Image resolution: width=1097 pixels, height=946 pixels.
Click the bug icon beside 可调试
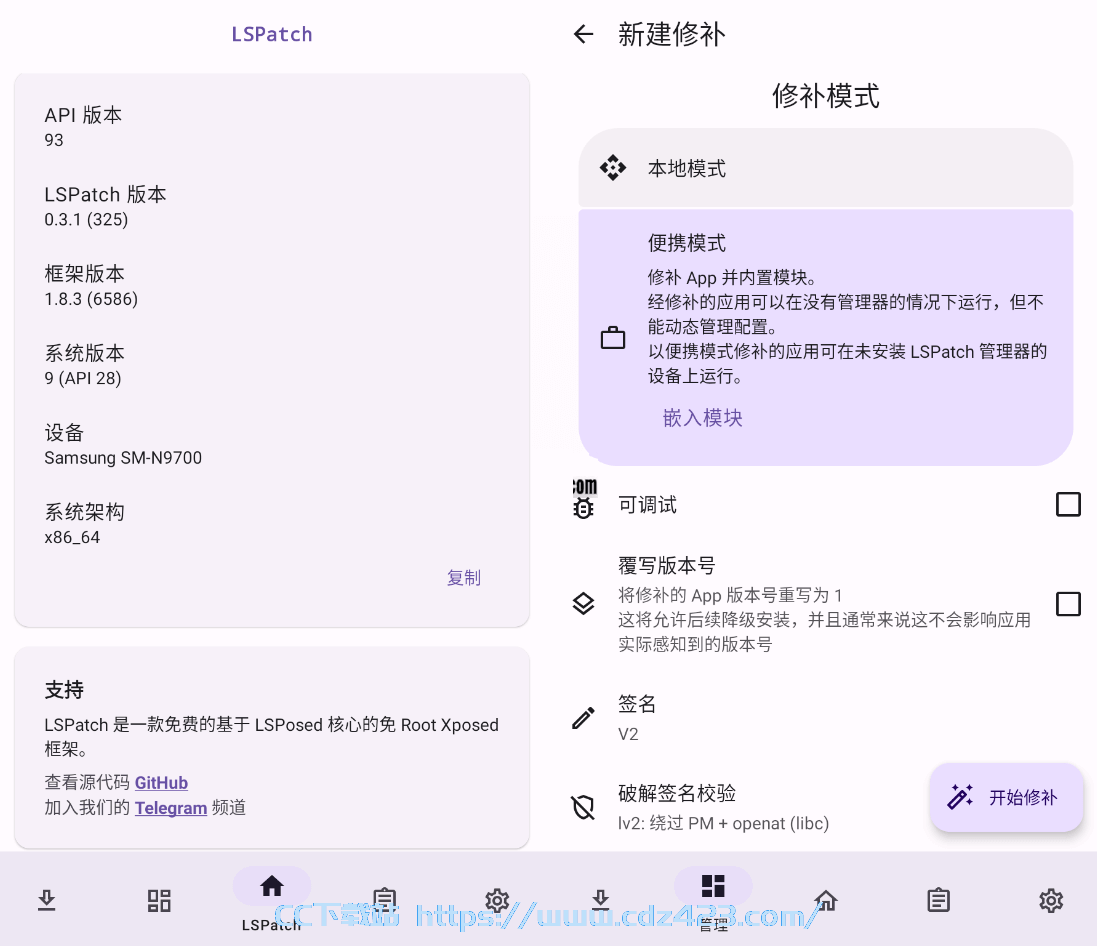(x=583, y=507)
